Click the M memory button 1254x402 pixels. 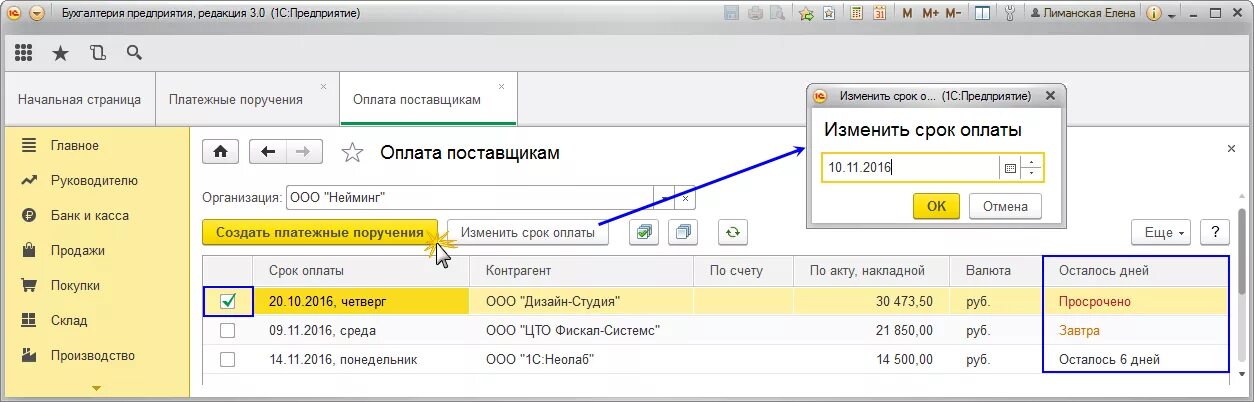(908, 14)
